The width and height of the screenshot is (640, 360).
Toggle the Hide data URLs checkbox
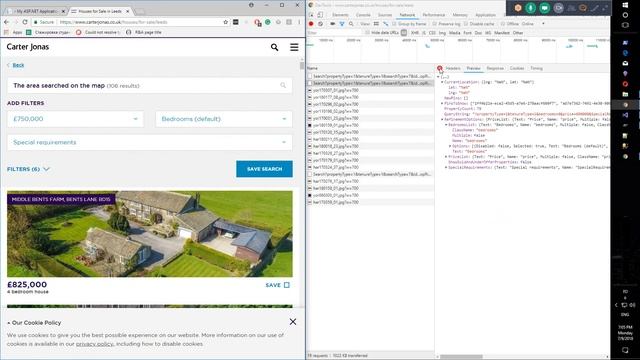(x=367, y=33)
